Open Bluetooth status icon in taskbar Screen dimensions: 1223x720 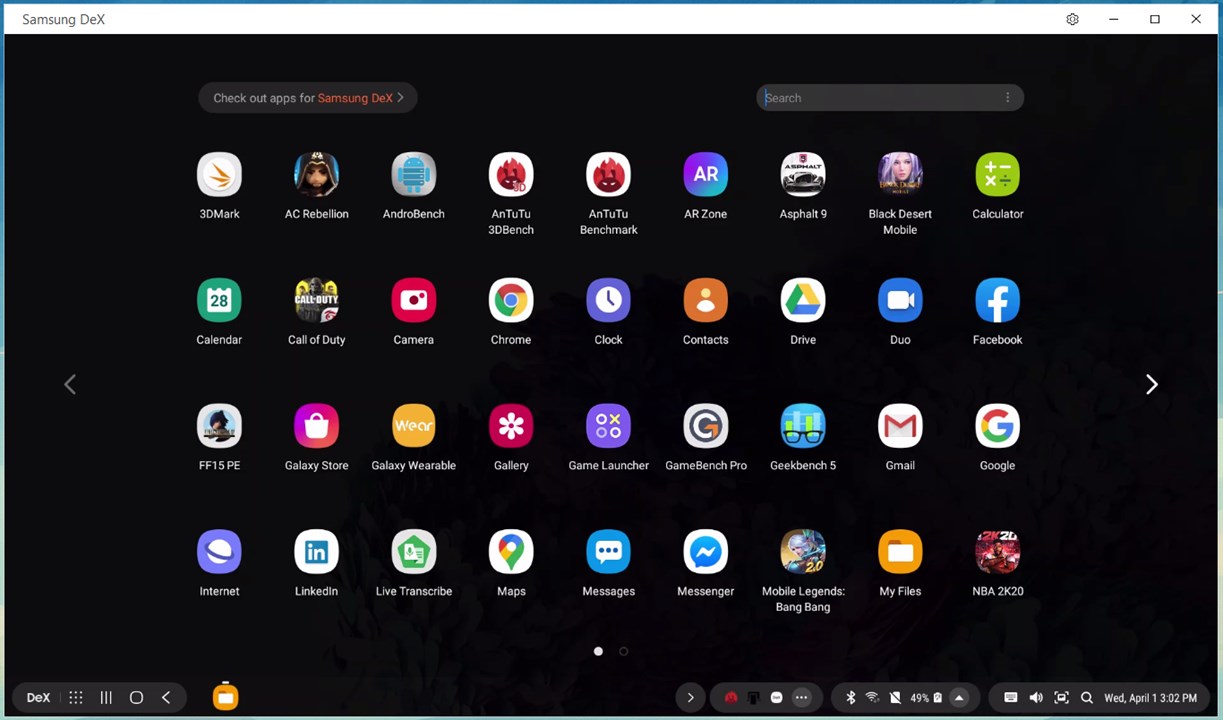(851, 698)
